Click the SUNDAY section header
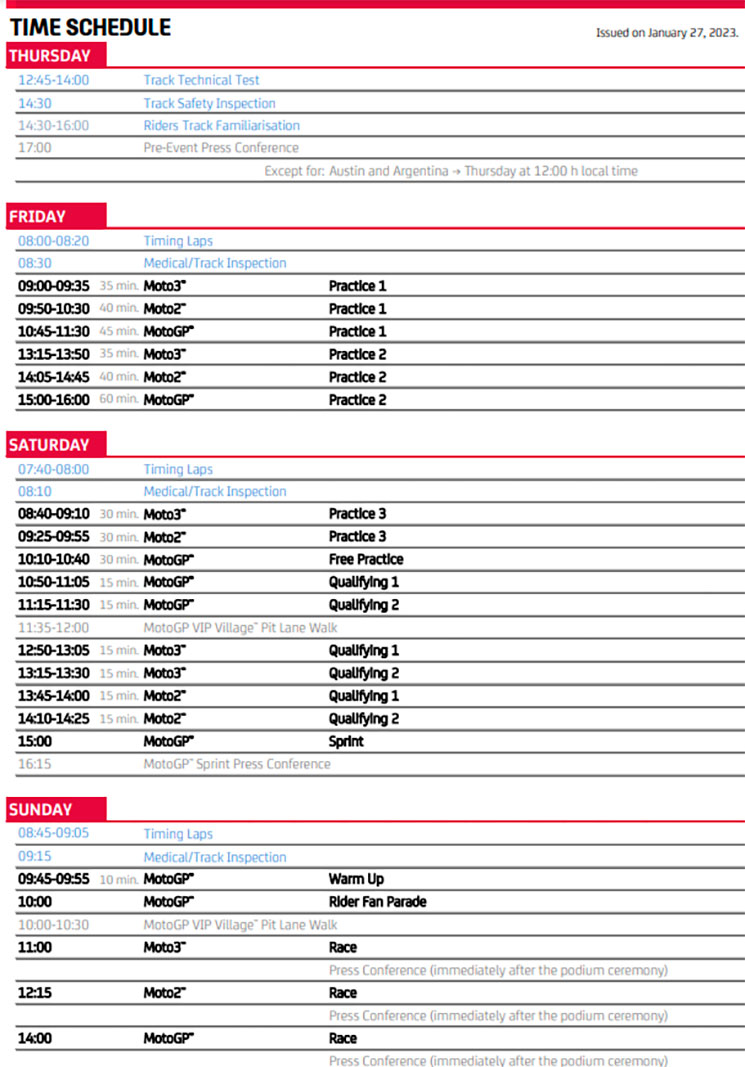 (x=56, y=809)
